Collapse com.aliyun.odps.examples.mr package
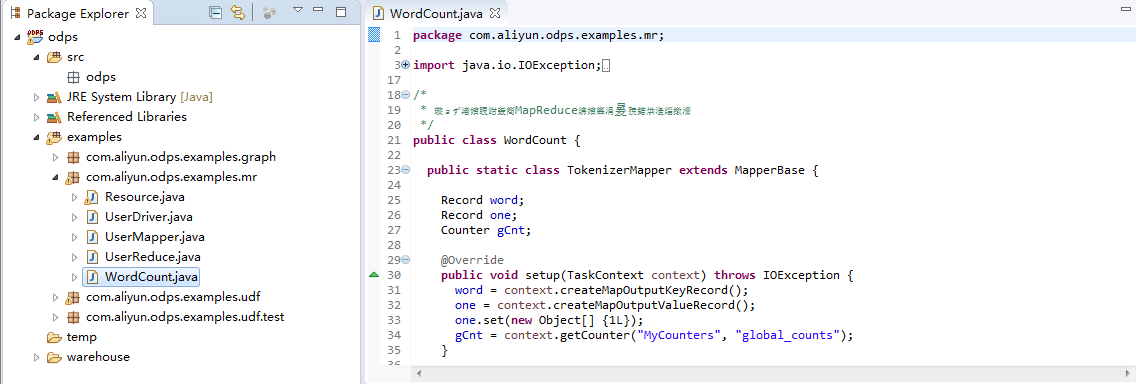This screenshot has height=384, width=1136. click(x=55, y=178)
